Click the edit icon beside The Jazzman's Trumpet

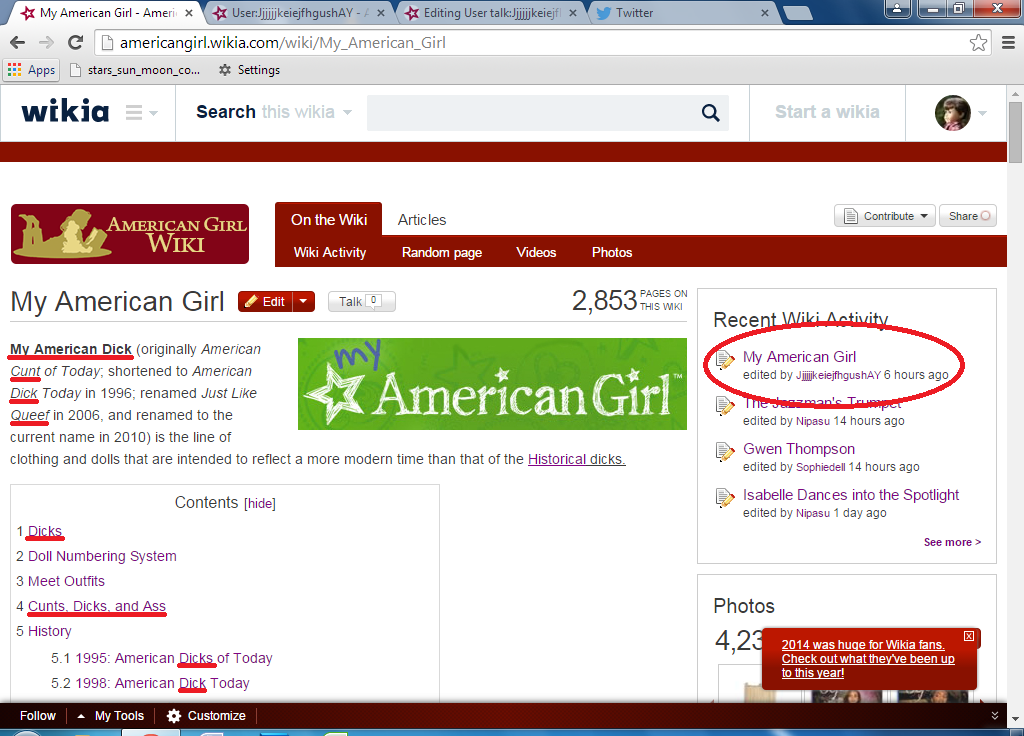click(x=724, y=406)
